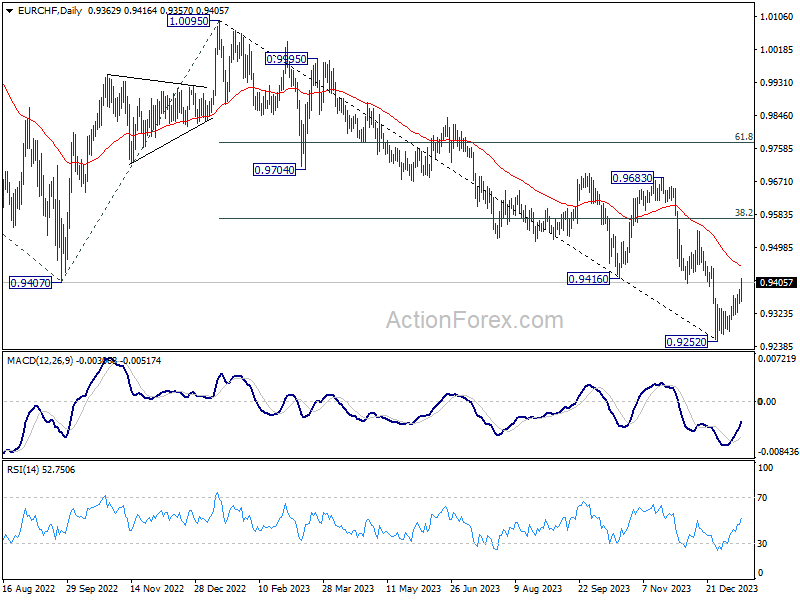
Task: Select the 0.96830 price label
Action: 632,178
